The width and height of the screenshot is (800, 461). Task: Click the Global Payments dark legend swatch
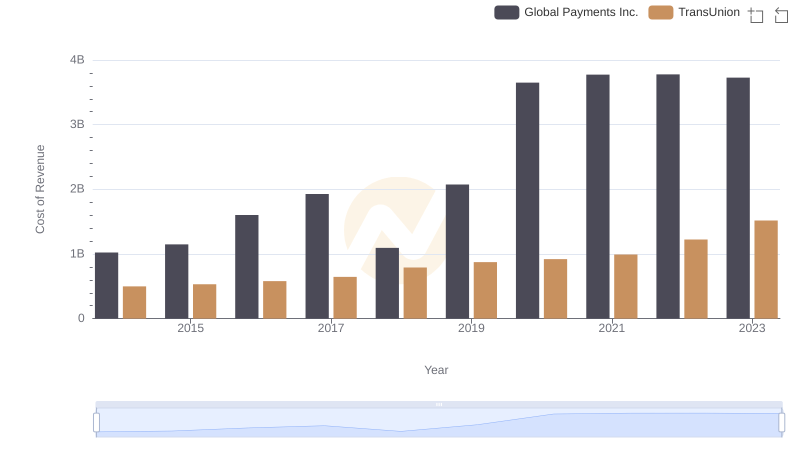pyautogui.click(x=507, y=12)
